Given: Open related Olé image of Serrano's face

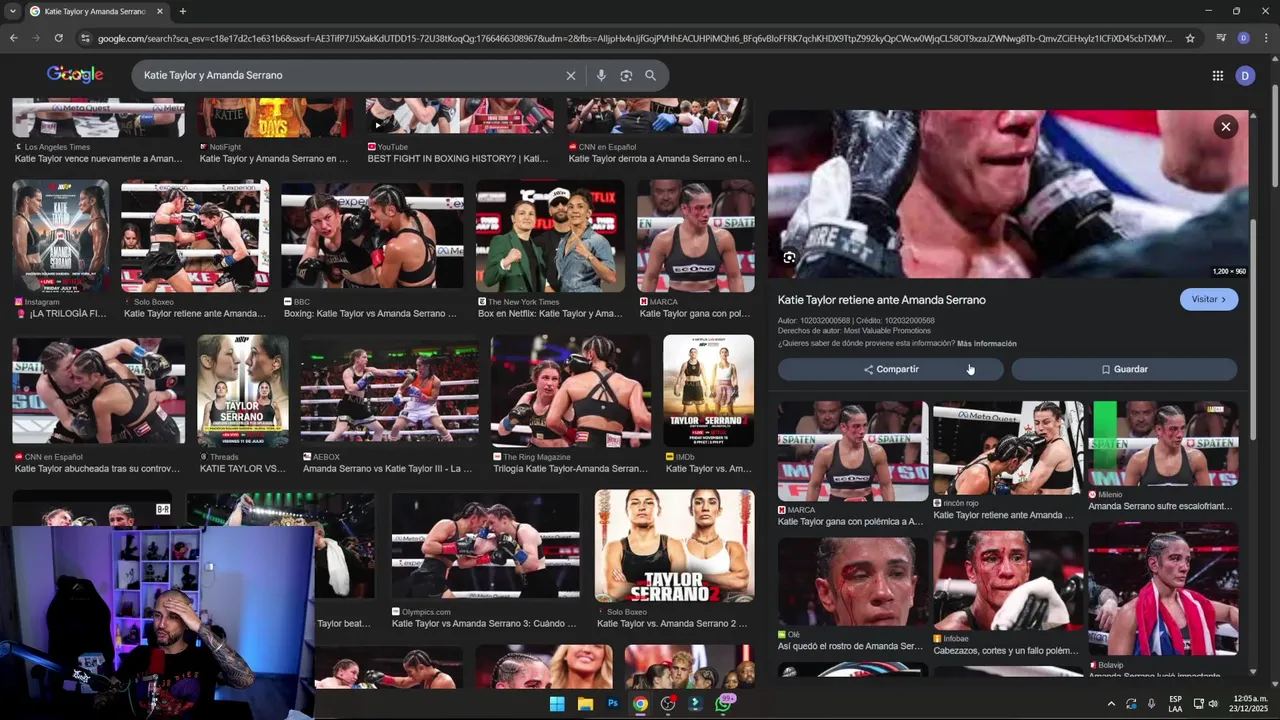Looking at the screenshot, I should click(x=853, y=582).
